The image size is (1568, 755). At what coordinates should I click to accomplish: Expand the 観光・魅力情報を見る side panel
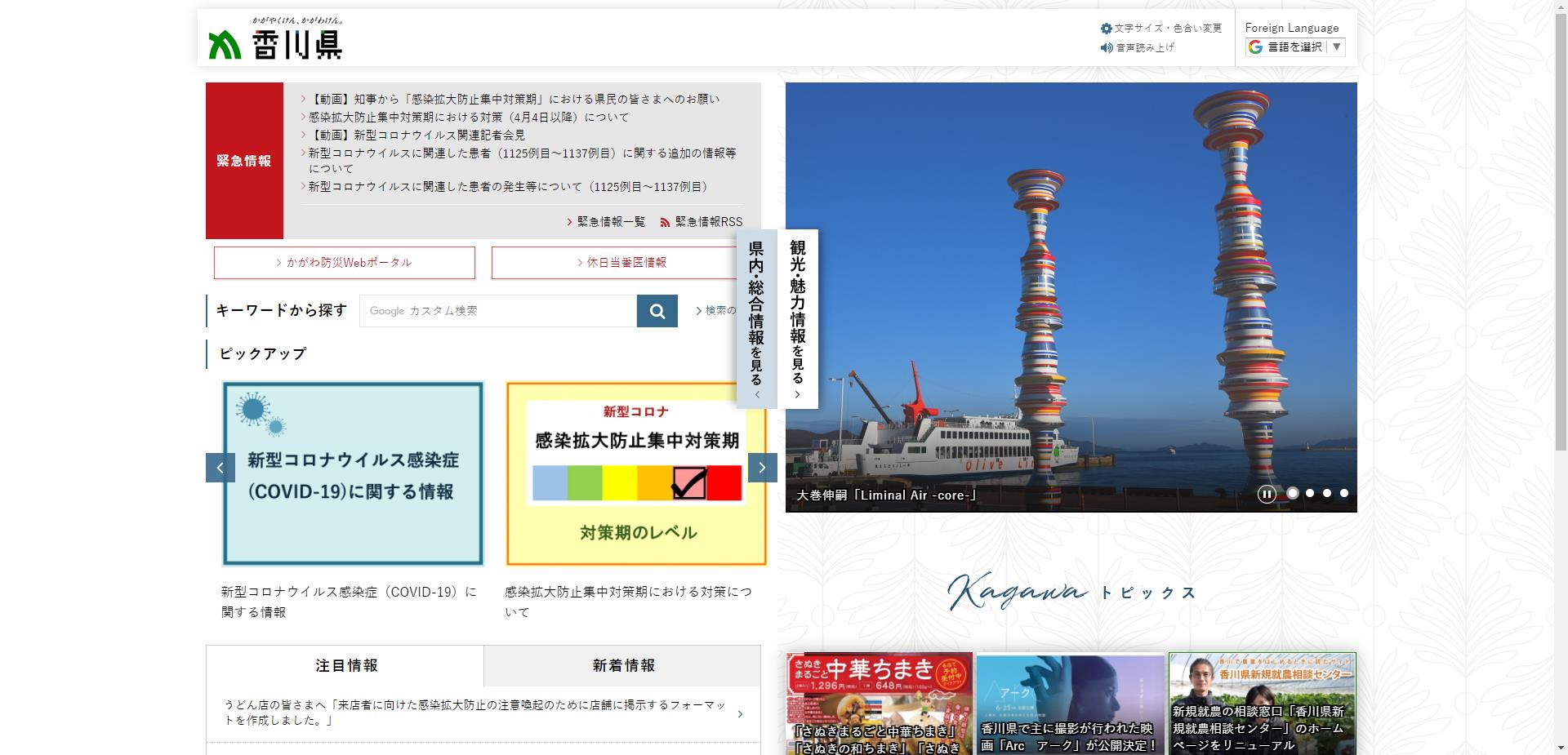pyautogui.click(x=798, y=318)
